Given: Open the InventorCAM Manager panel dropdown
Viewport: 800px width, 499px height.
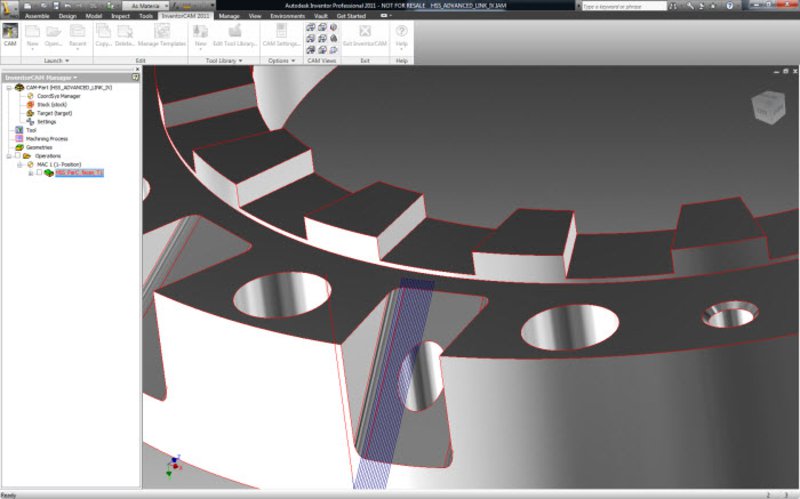Looking at the screenshot, I should (x=75, y=77).
